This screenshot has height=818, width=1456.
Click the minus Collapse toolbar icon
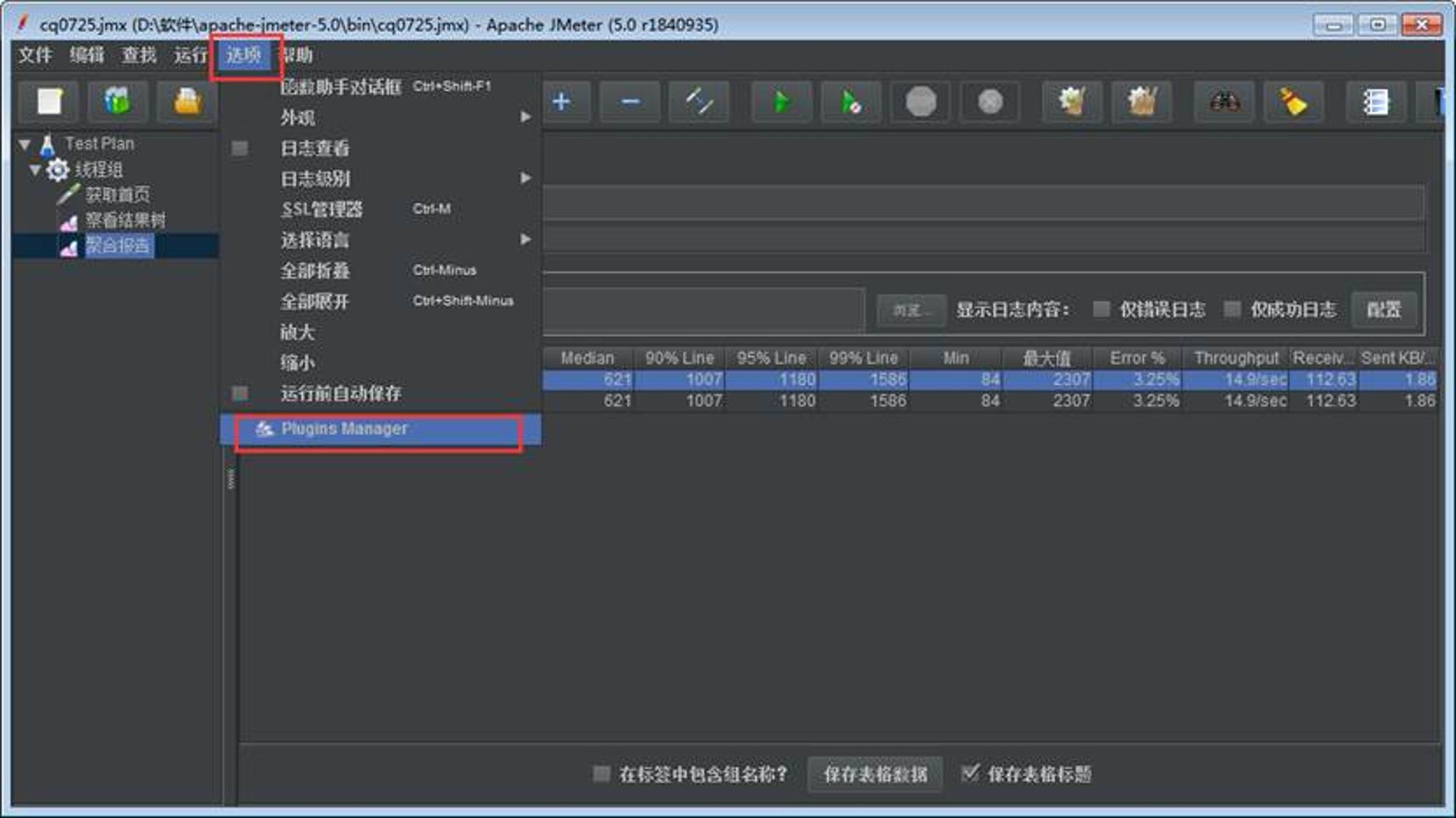[x=630, y=102]
